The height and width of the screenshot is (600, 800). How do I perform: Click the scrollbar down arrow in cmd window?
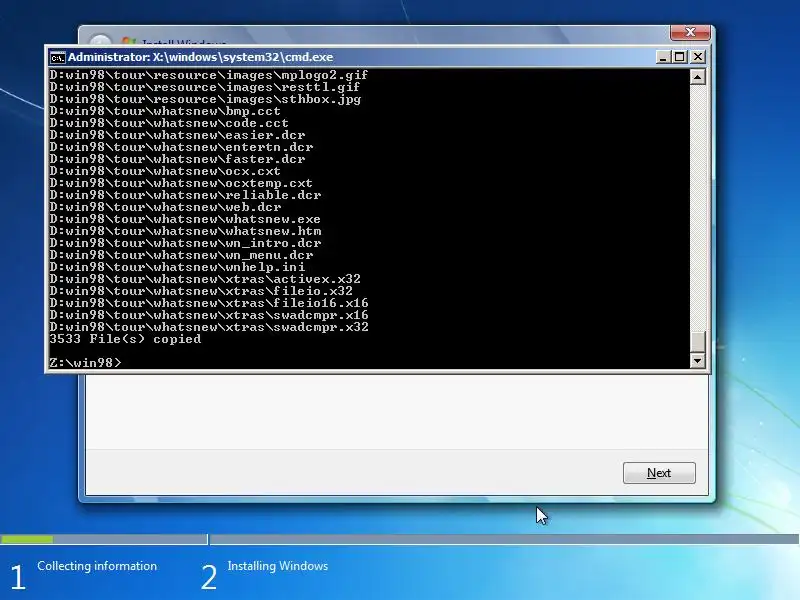point(697,361)
